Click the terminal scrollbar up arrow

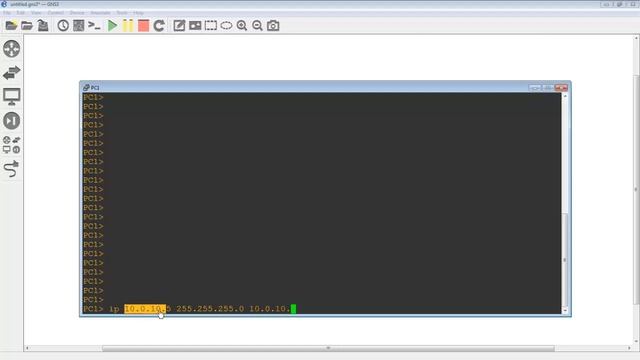pyautogui.click(x=565, y=96)
